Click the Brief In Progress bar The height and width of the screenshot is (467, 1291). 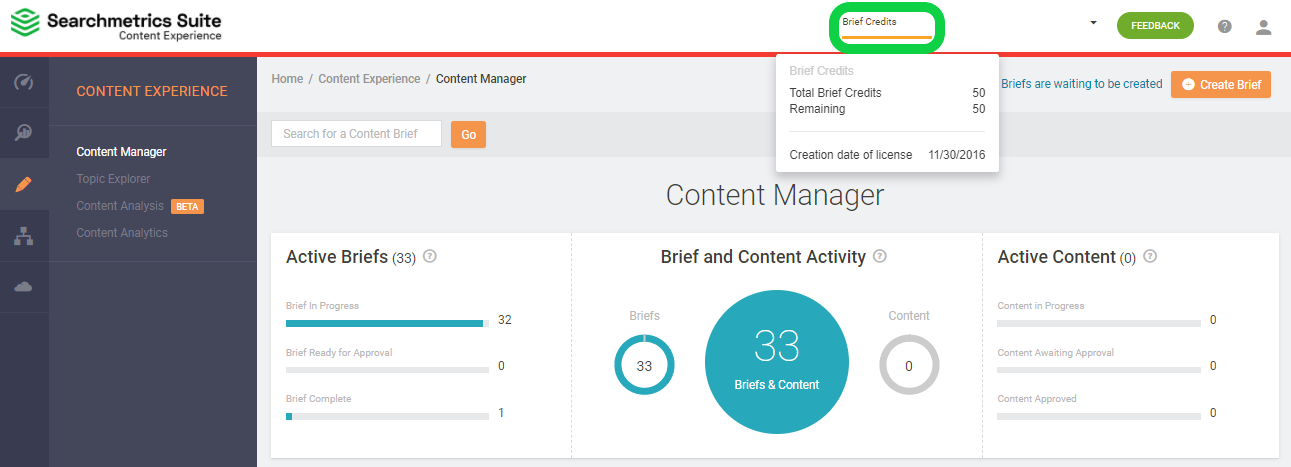click(387, 323)
